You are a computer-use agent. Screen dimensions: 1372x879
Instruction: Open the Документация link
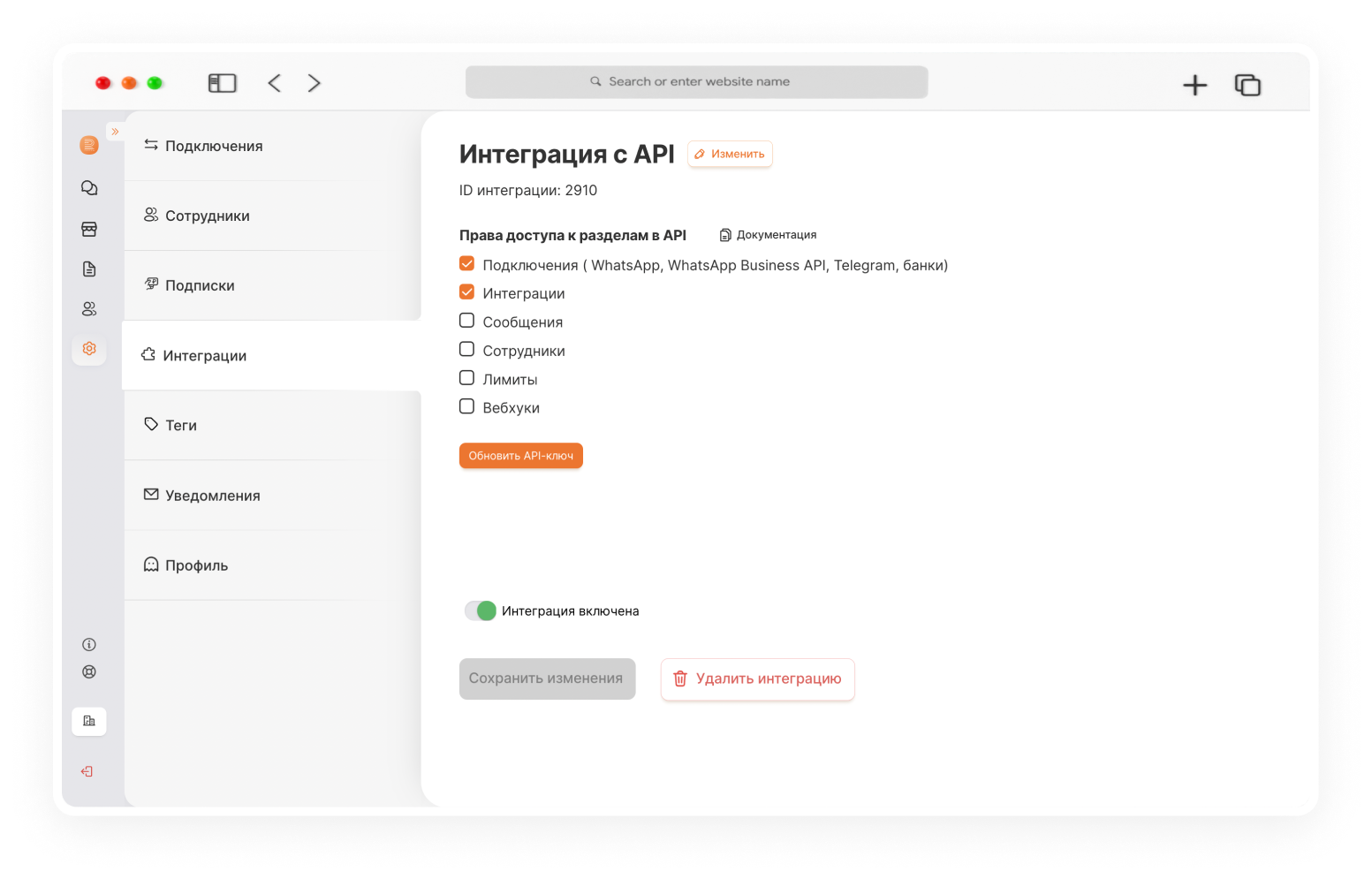pyautogui.click(x=768, y=235)
